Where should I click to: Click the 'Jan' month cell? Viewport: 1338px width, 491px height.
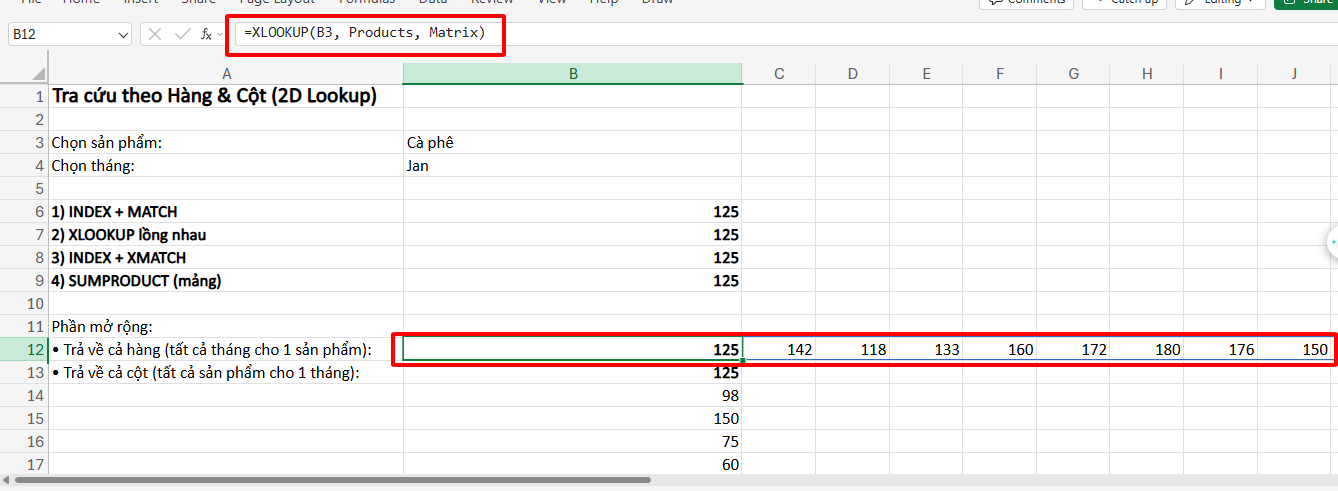point(573,166)
